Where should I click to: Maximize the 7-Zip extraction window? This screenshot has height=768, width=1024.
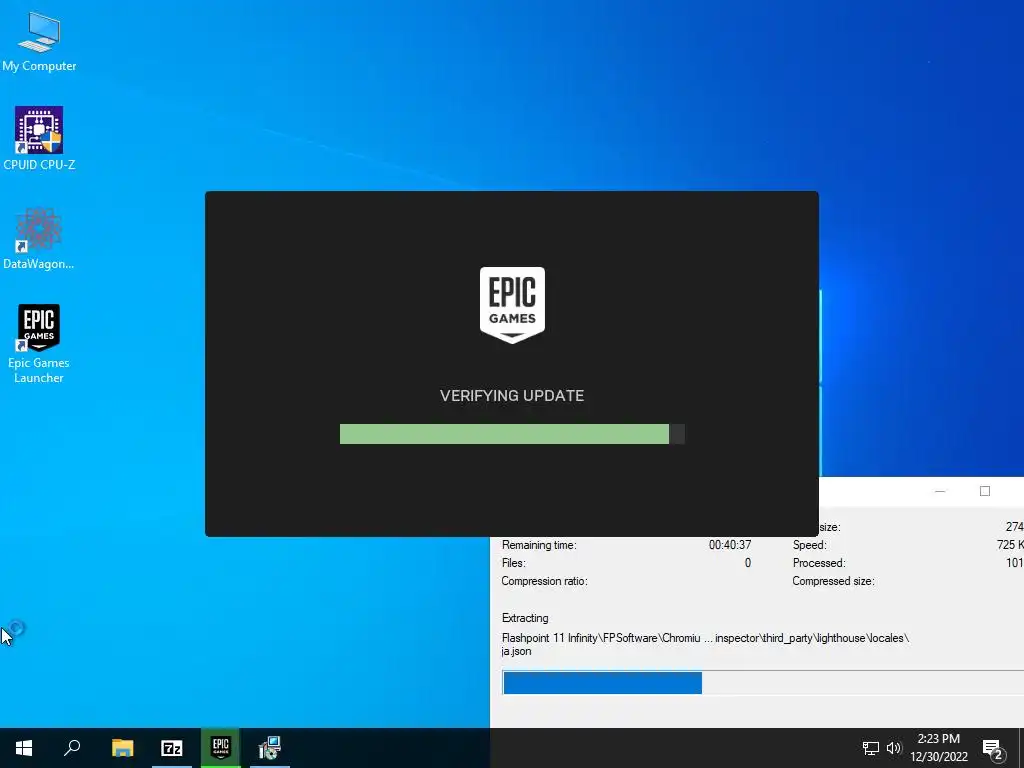(985, 491)
